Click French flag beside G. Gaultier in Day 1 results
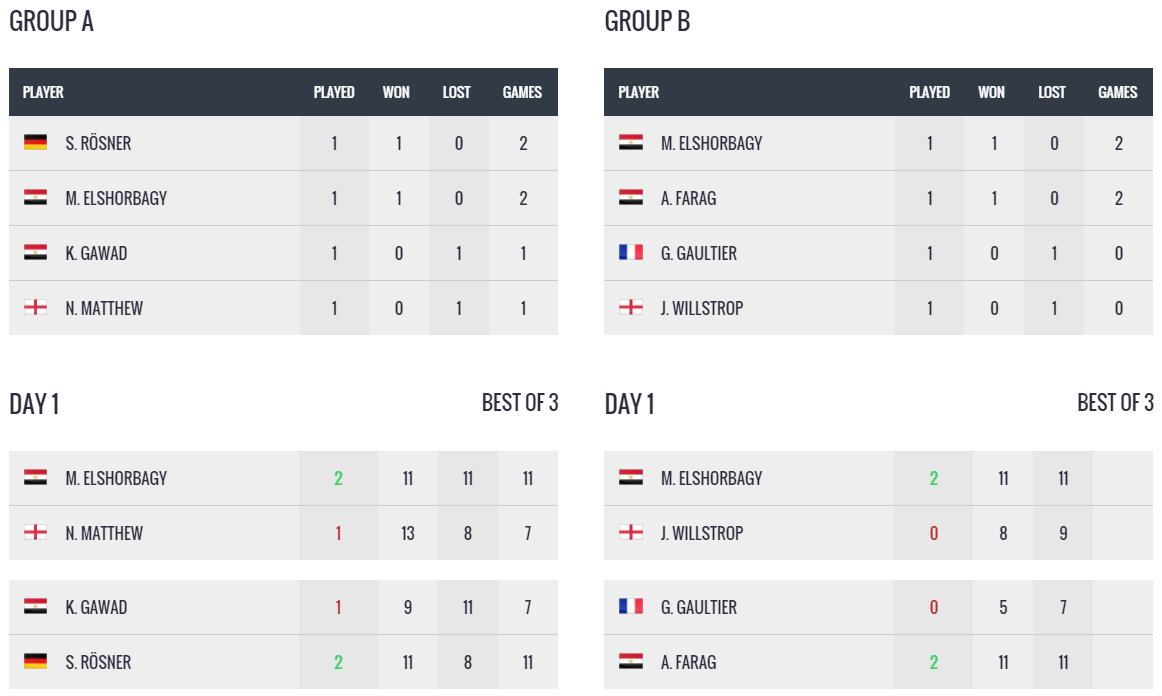 630,607
